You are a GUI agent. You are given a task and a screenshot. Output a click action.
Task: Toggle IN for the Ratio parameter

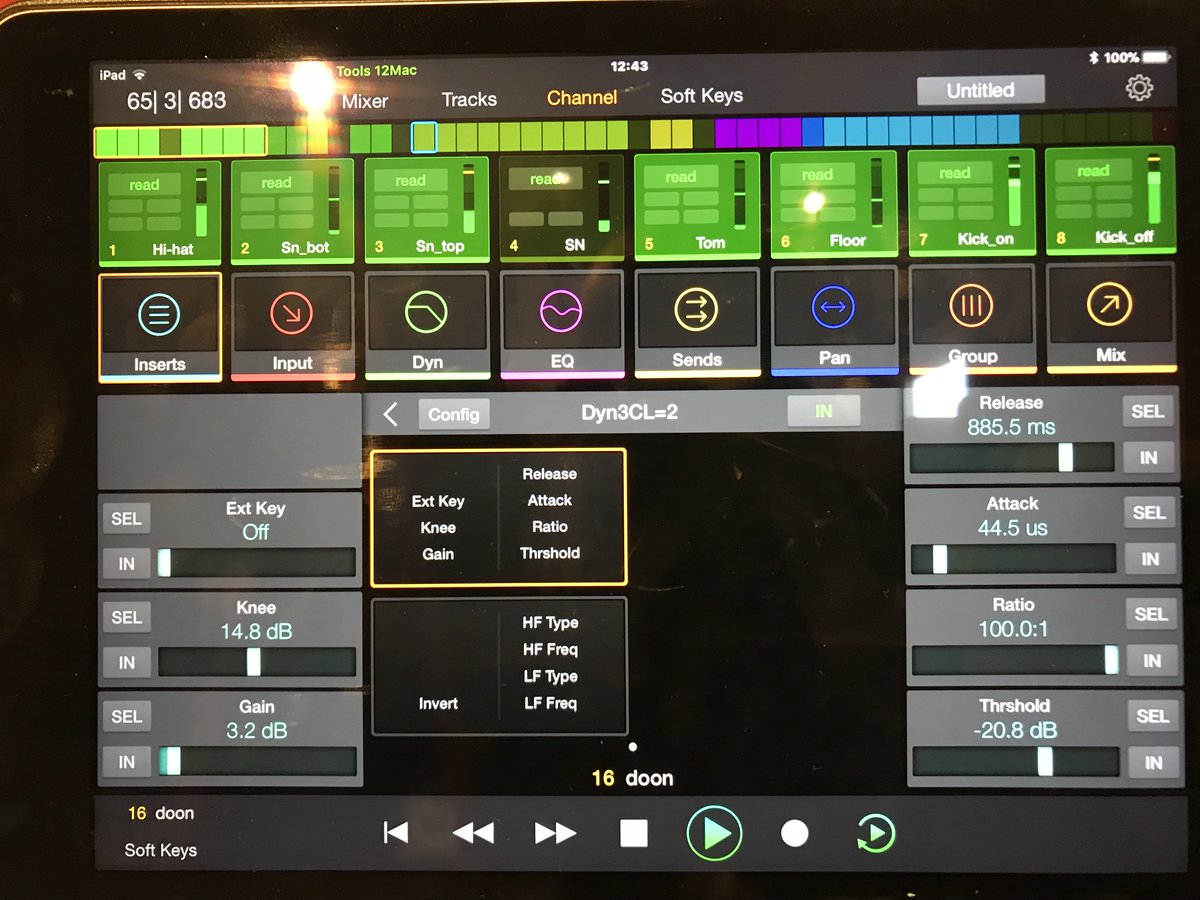coord(1151,660)
